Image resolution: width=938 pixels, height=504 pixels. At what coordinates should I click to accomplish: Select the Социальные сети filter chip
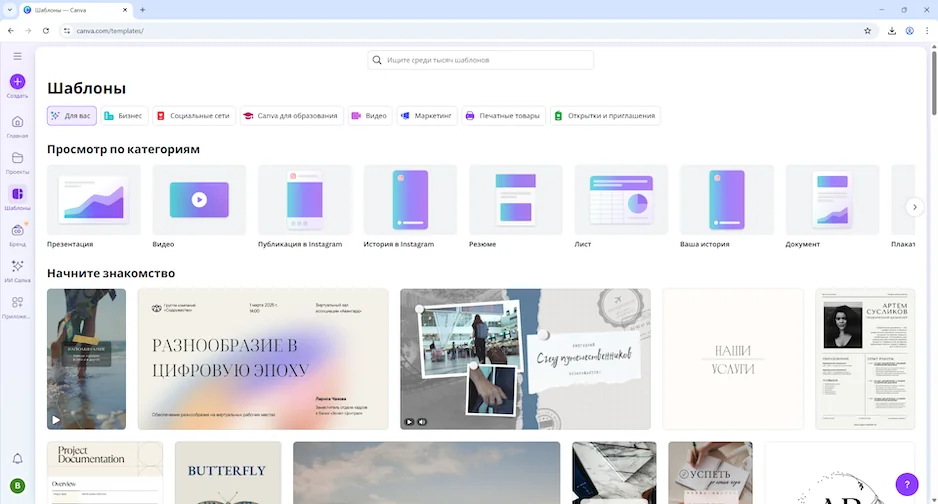point(194,115)
